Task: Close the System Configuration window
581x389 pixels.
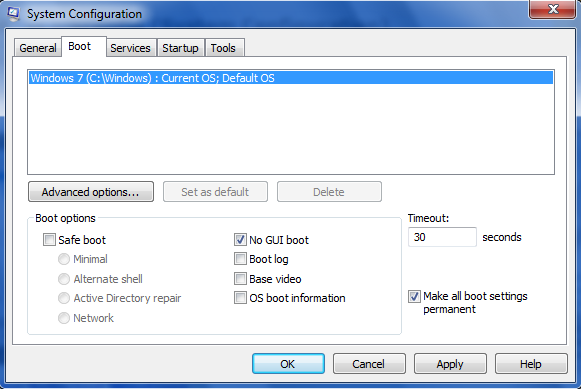Action: pyautogui.click(x=552, y=9)
